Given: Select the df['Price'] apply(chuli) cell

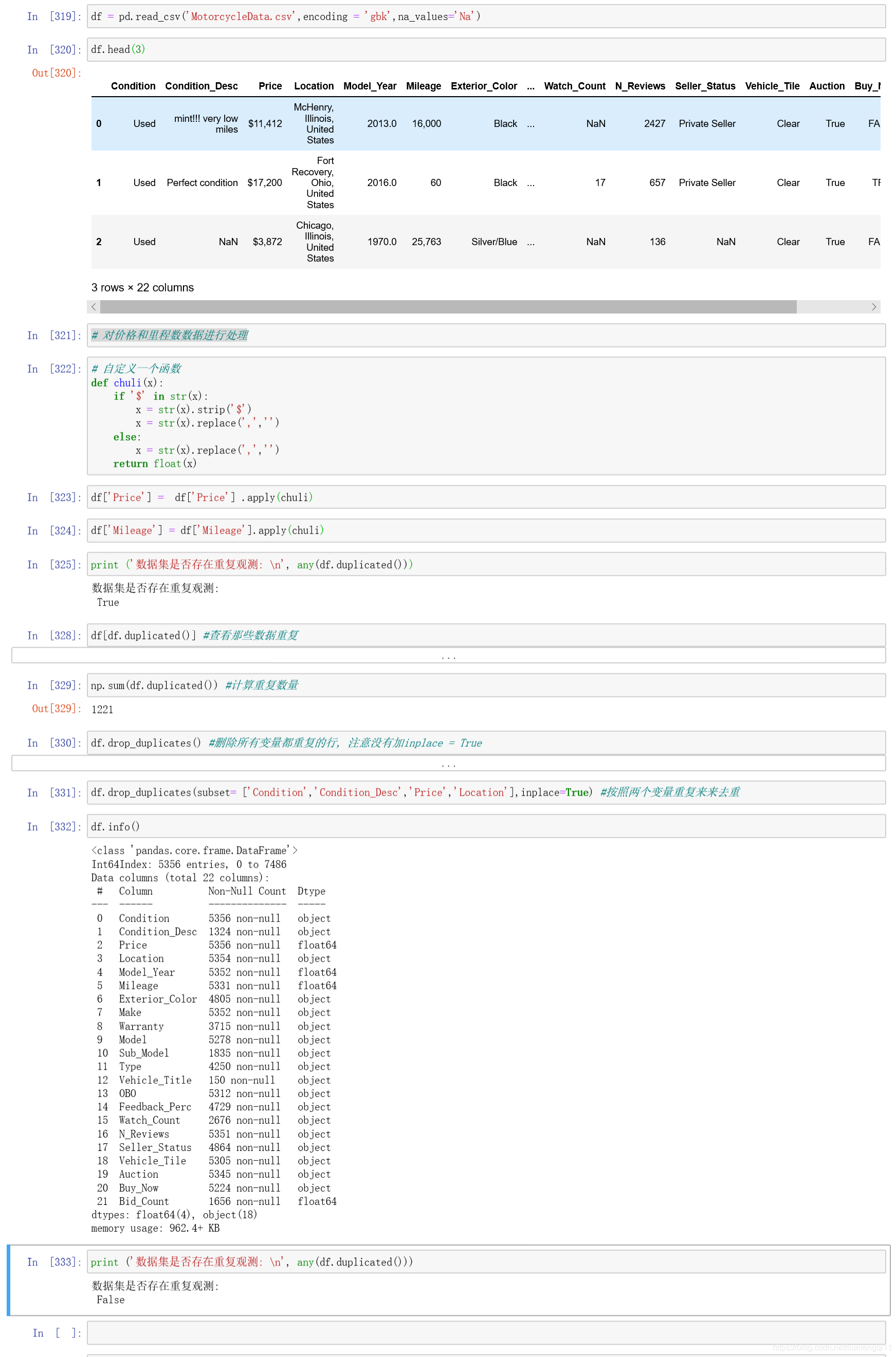Looking at the screenshot, I should (486, 497).
